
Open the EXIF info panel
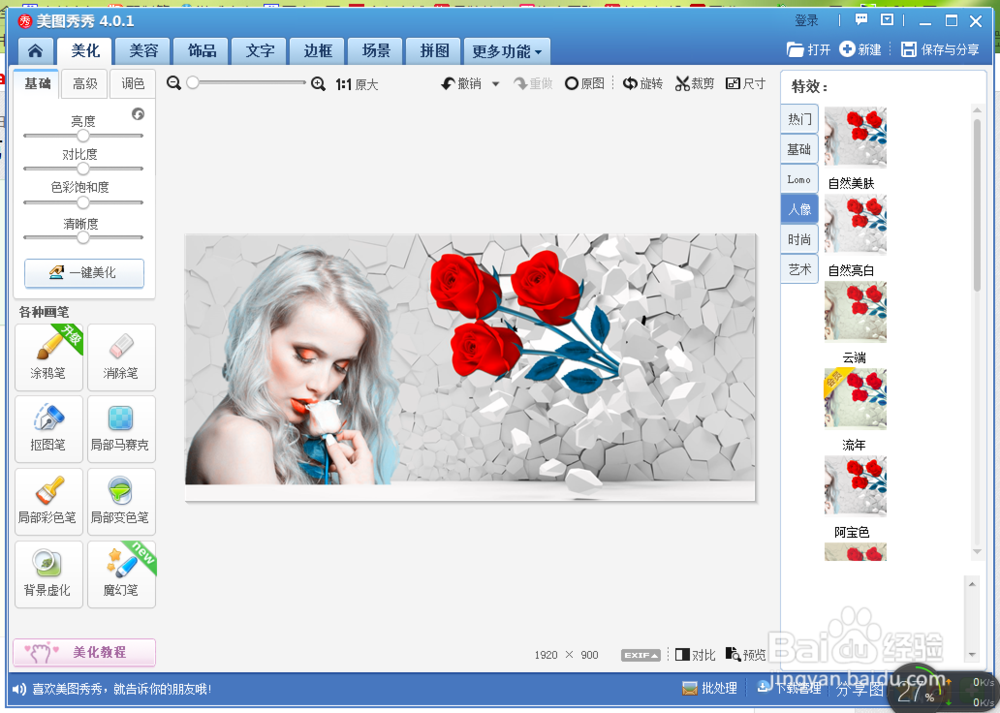(641, 655)
